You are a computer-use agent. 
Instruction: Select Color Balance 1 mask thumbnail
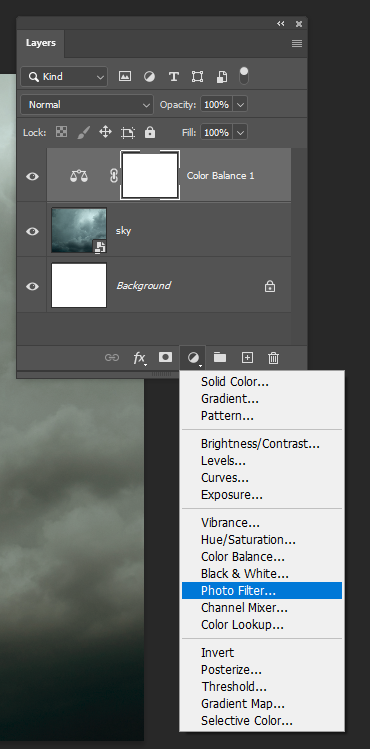click(150, 175)
